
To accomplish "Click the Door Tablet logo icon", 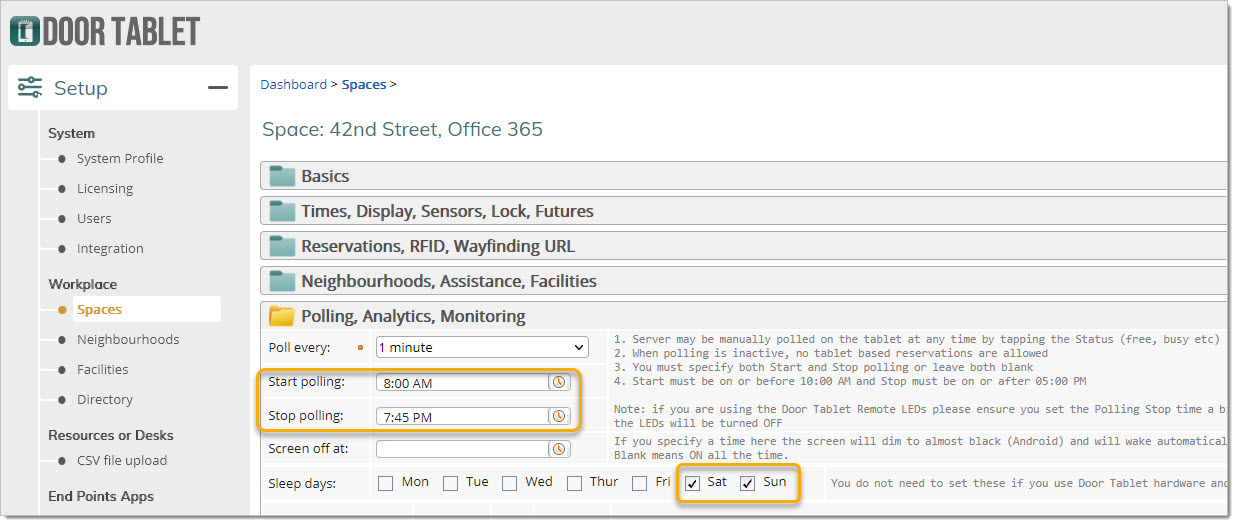I will coord(25,31).
